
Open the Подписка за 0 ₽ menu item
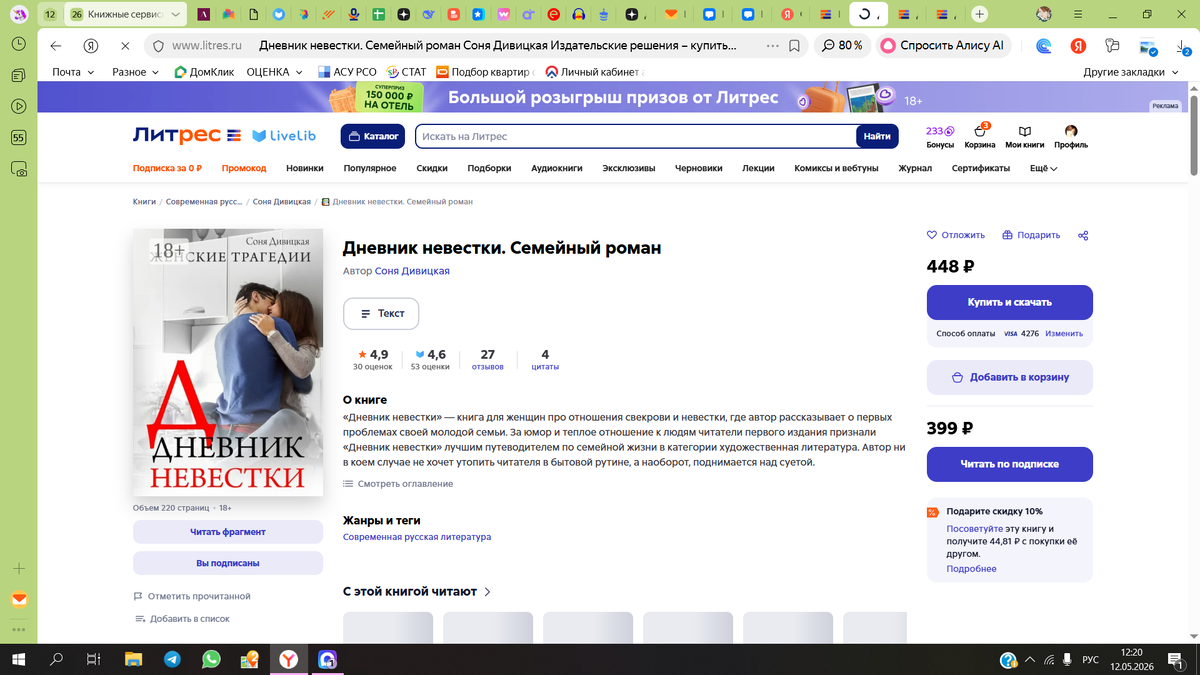point(167,169)
